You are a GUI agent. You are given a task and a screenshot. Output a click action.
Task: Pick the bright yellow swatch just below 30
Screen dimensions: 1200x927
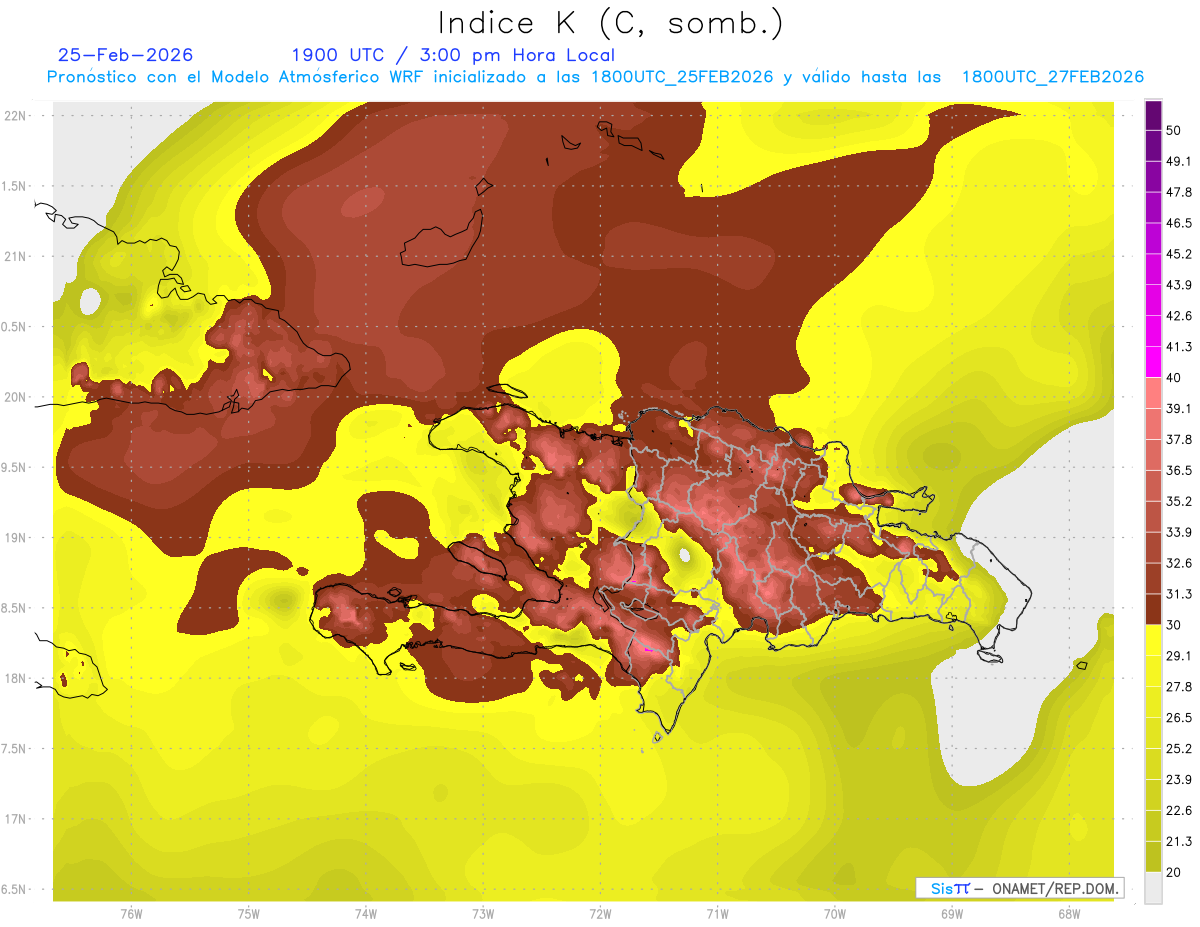tap(1153, 640)
